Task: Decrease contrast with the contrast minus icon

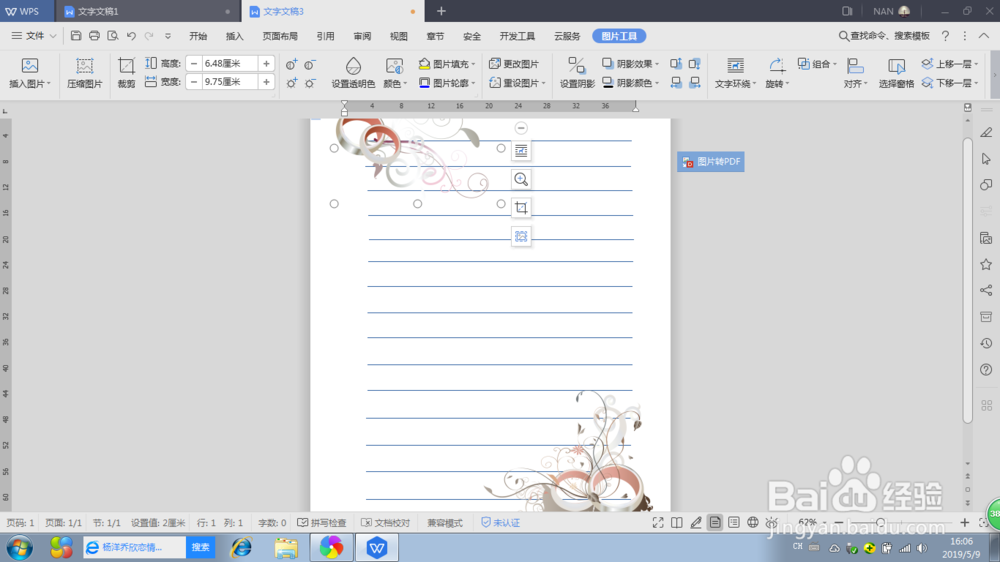Action: 310,64
